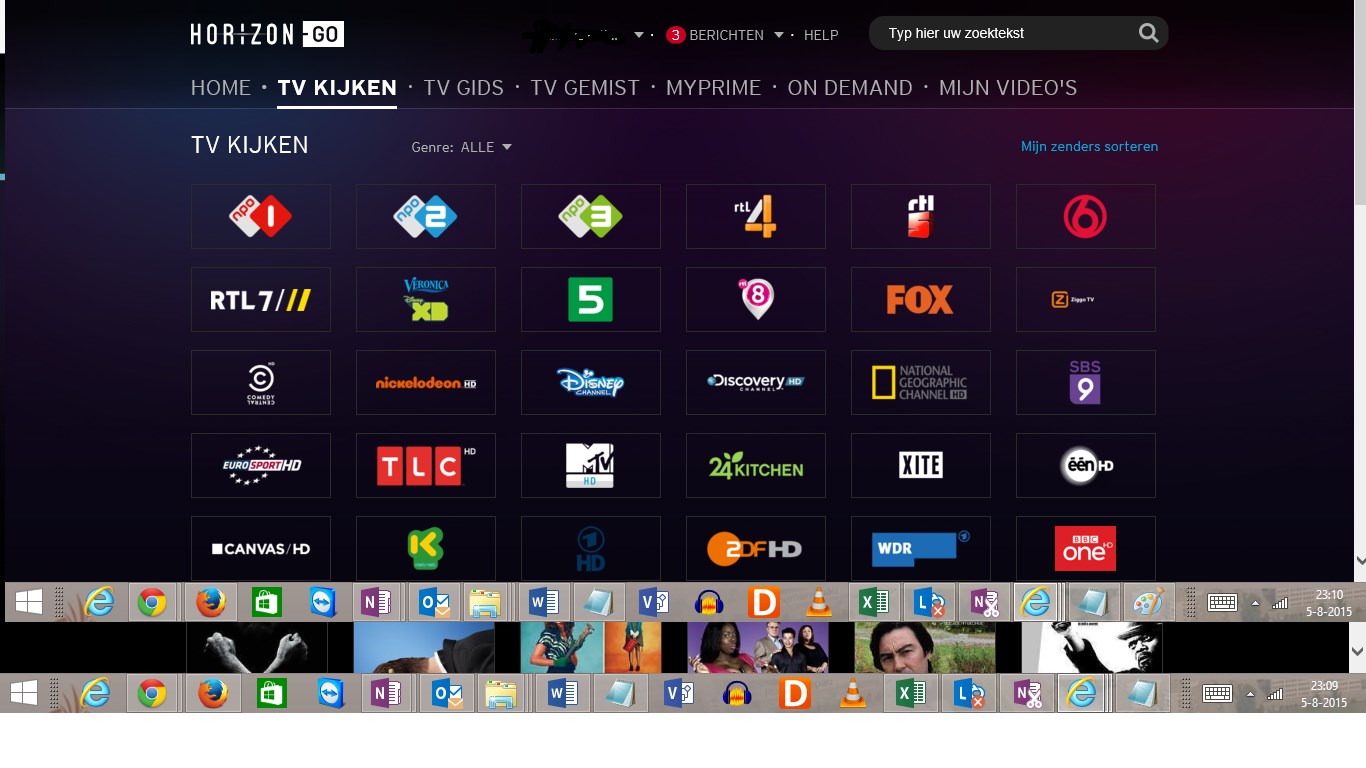Open Excel from the taskbar
Viewport: 1366px width, 768px height.
[x=874, y=602]
